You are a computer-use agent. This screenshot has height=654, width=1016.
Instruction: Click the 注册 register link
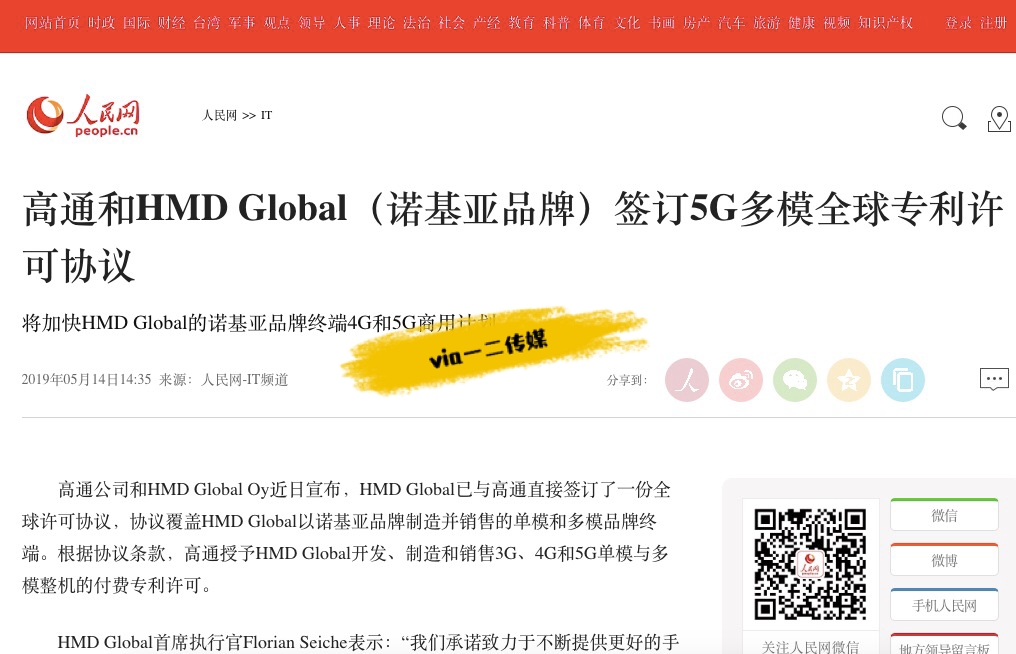coord(994,23)
